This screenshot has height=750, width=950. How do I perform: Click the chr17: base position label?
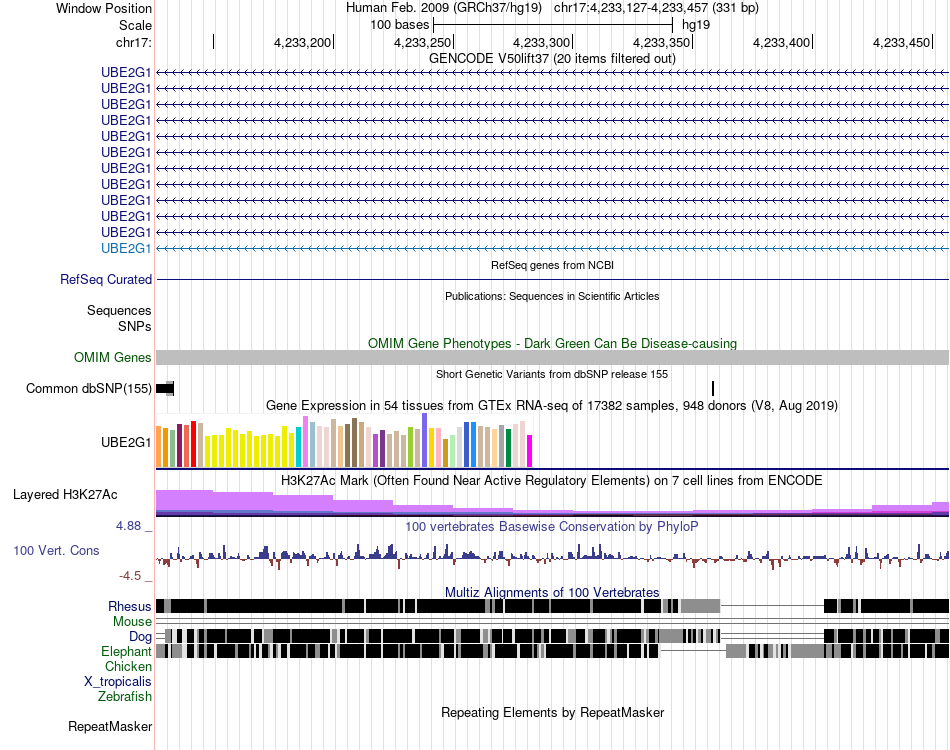[133, 42]
